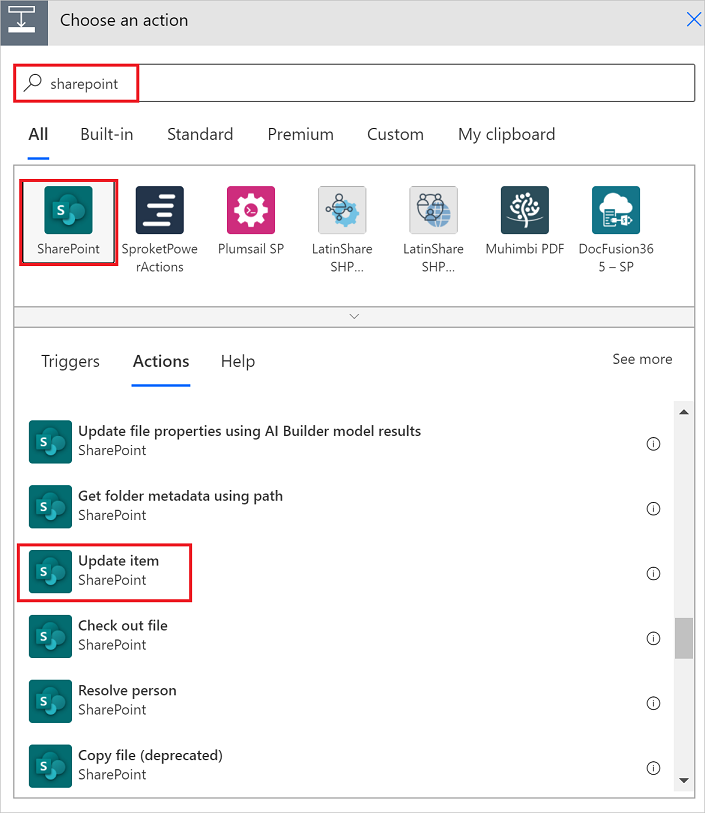Show info for Update item action

click(x=653, y=573)
